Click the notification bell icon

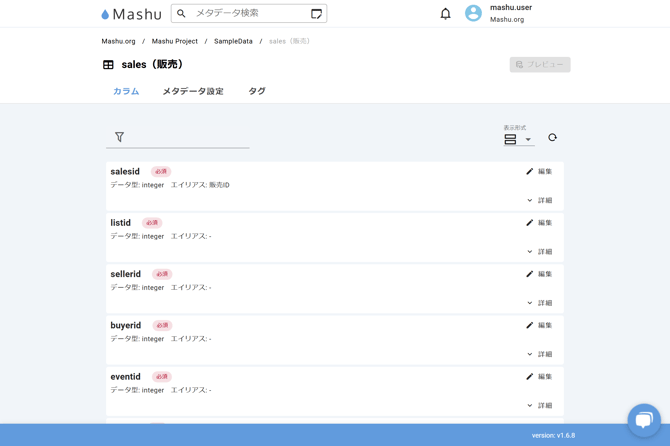[445, 14]
